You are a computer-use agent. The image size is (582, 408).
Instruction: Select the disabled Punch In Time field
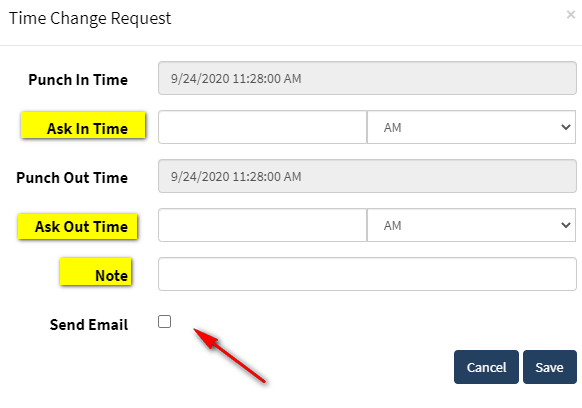(367, 78)
